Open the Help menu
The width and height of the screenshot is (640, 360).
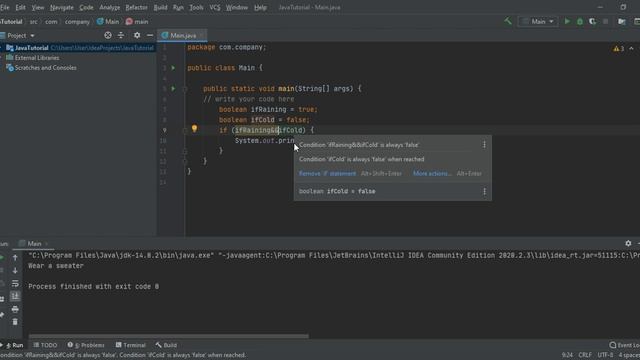coord(260,7)
